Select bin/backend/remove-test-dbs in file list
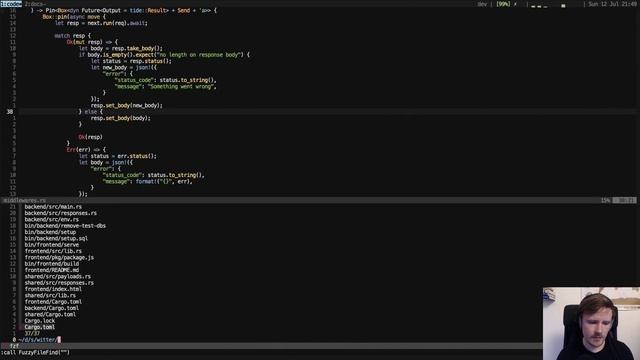 click(65, 226)
